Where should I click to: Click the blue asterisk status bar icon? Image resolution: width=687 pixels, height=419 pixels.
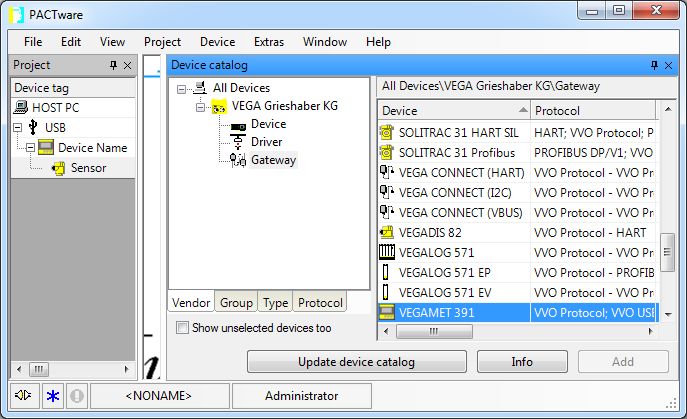coord(53,396)
